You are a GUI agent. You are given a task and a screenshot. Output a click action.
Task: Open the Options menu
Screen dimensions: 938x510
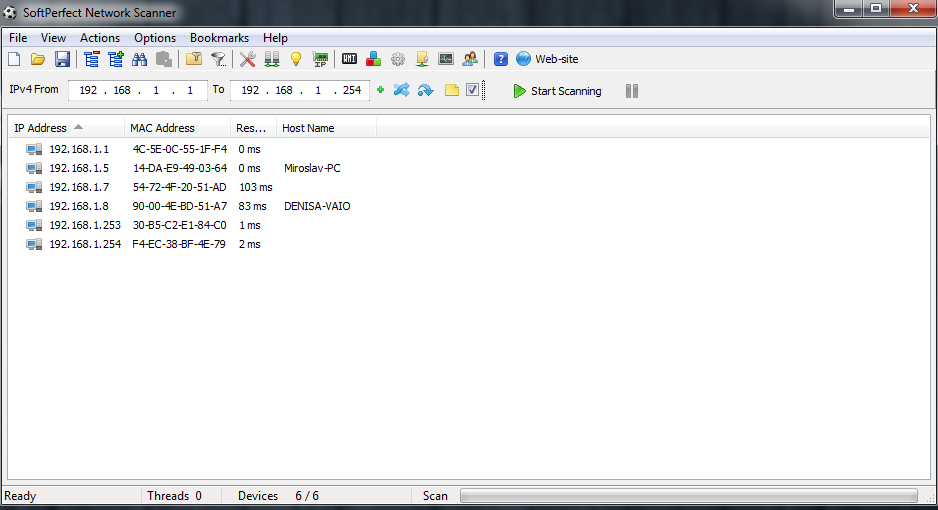click(x=155, y=38)
